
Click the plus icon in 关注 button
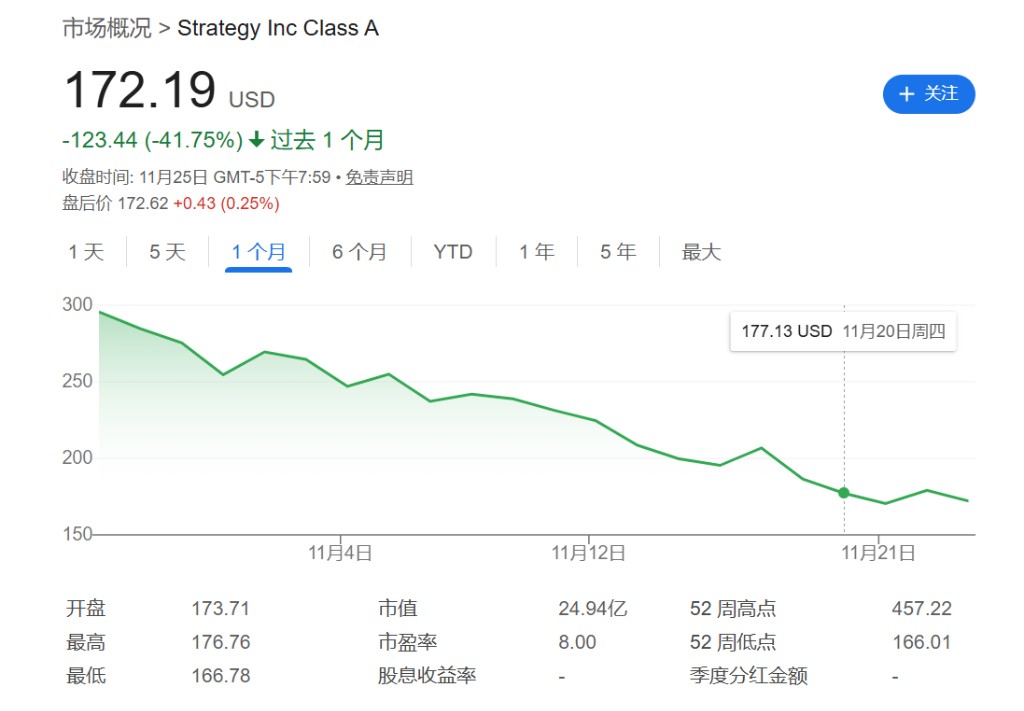pyautogui.click(x=907, y=94)
